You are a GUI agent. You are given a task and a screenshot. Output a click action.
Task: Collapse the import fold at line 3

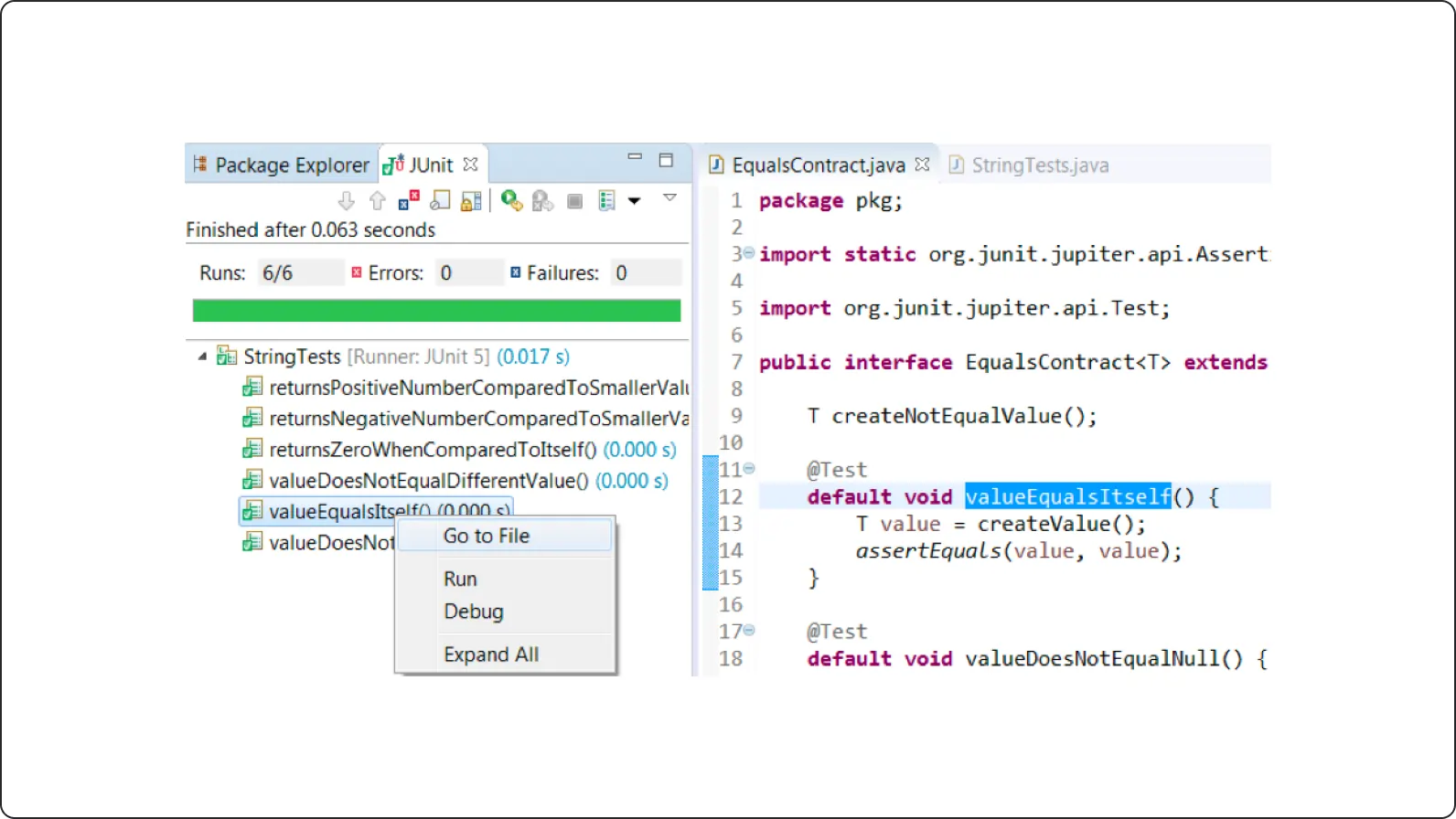(749, 253)
